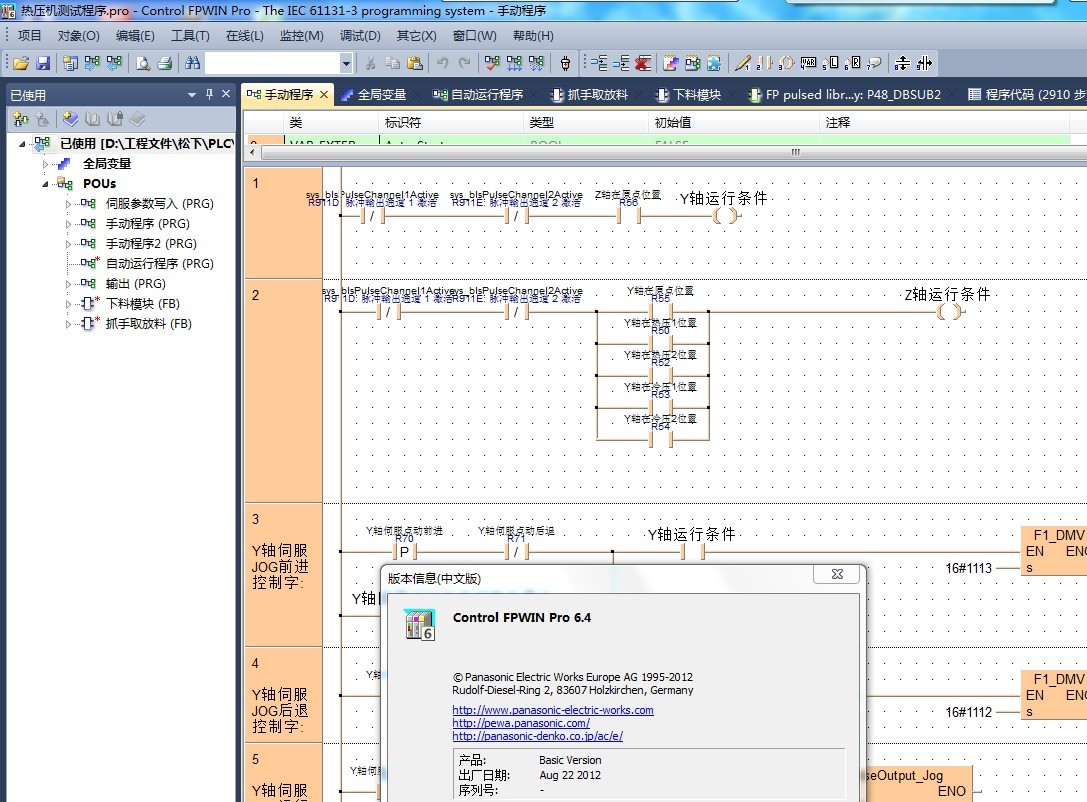Click the Open project folder icon
The height and width of the screenshot is (802, 1087).
click(20, 63)
